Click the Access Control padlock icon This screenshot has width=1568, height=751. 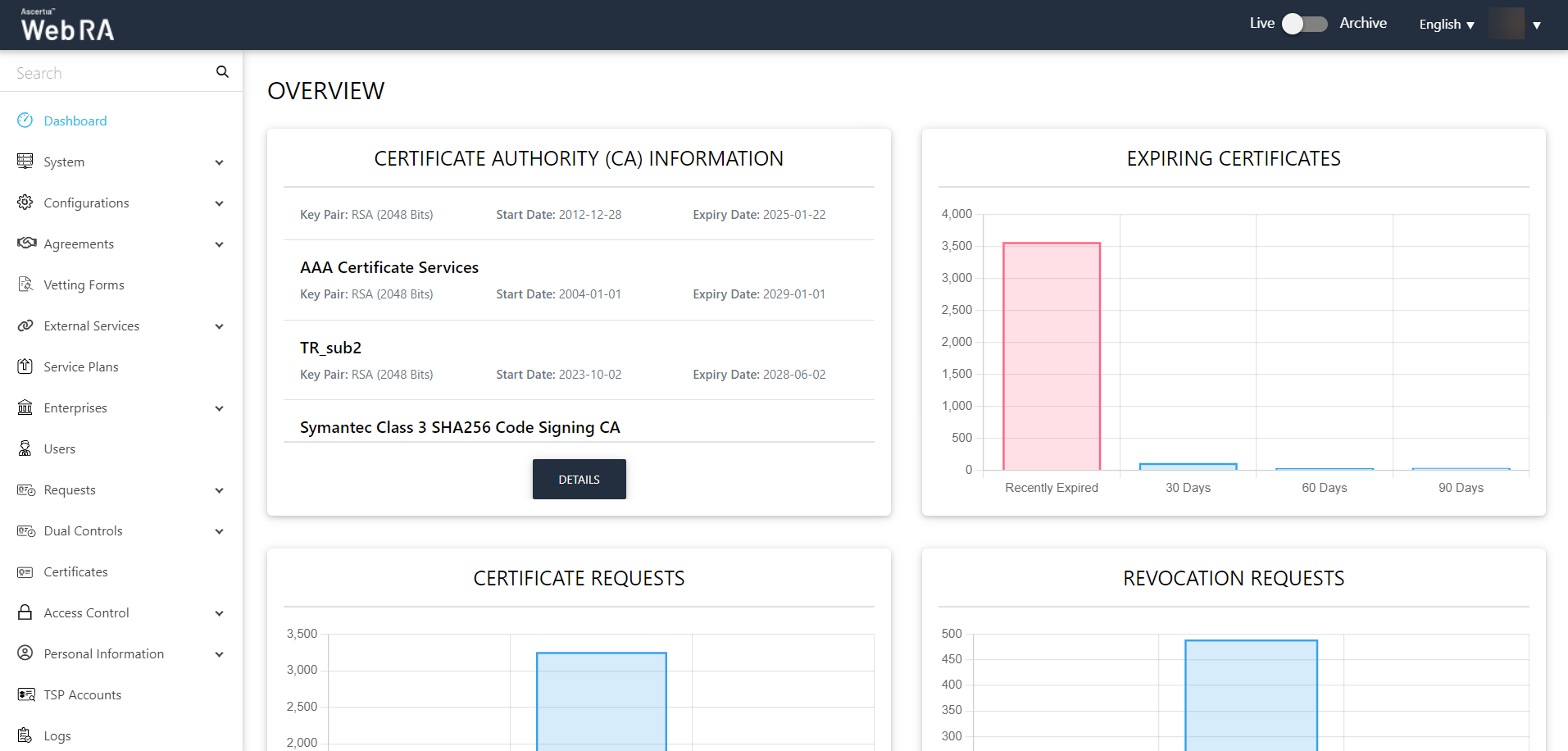25,612
